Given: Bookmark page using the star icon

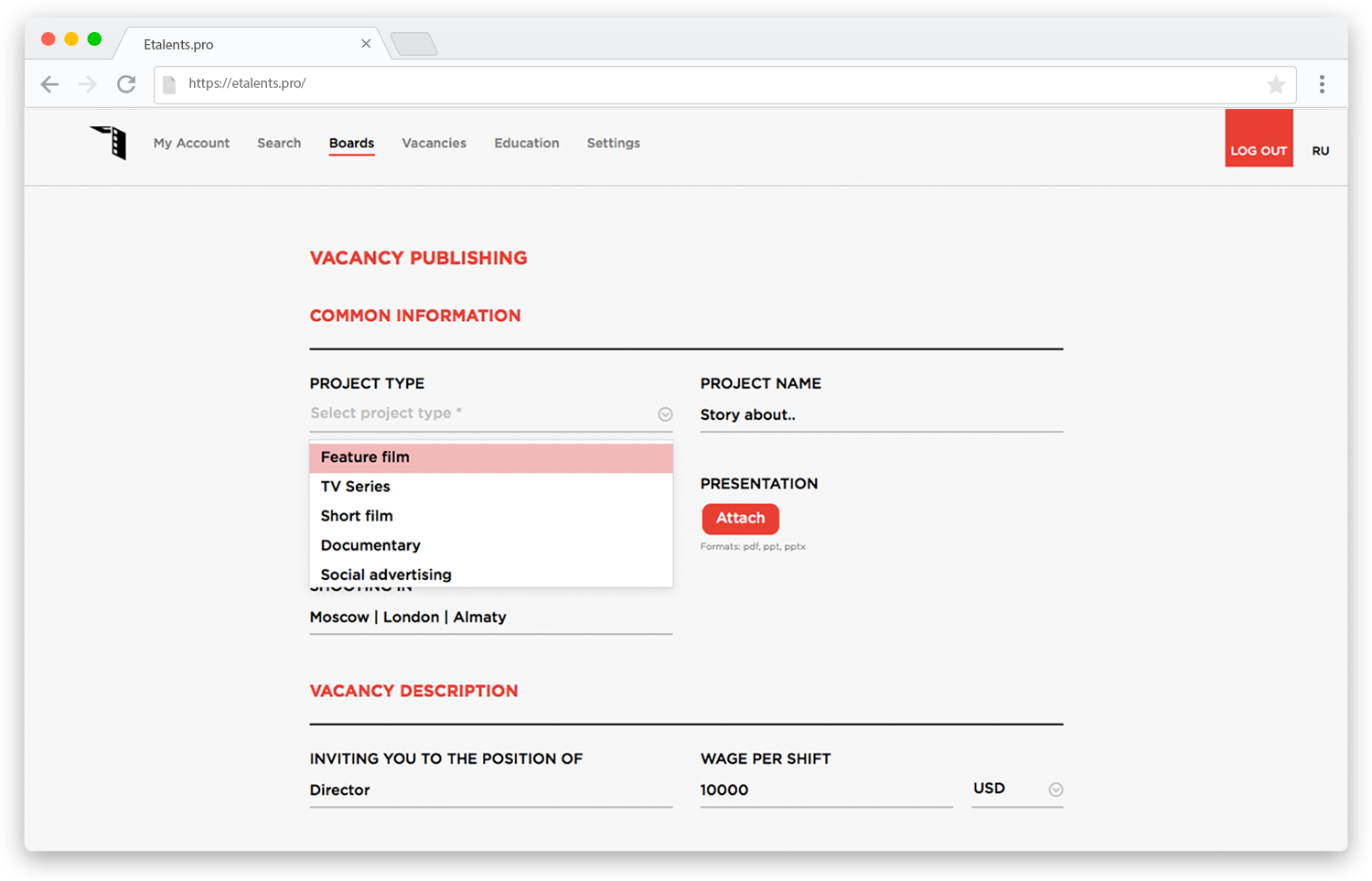Looking at the screenshot, I should pyautogui.click(x=1275, y=85).
